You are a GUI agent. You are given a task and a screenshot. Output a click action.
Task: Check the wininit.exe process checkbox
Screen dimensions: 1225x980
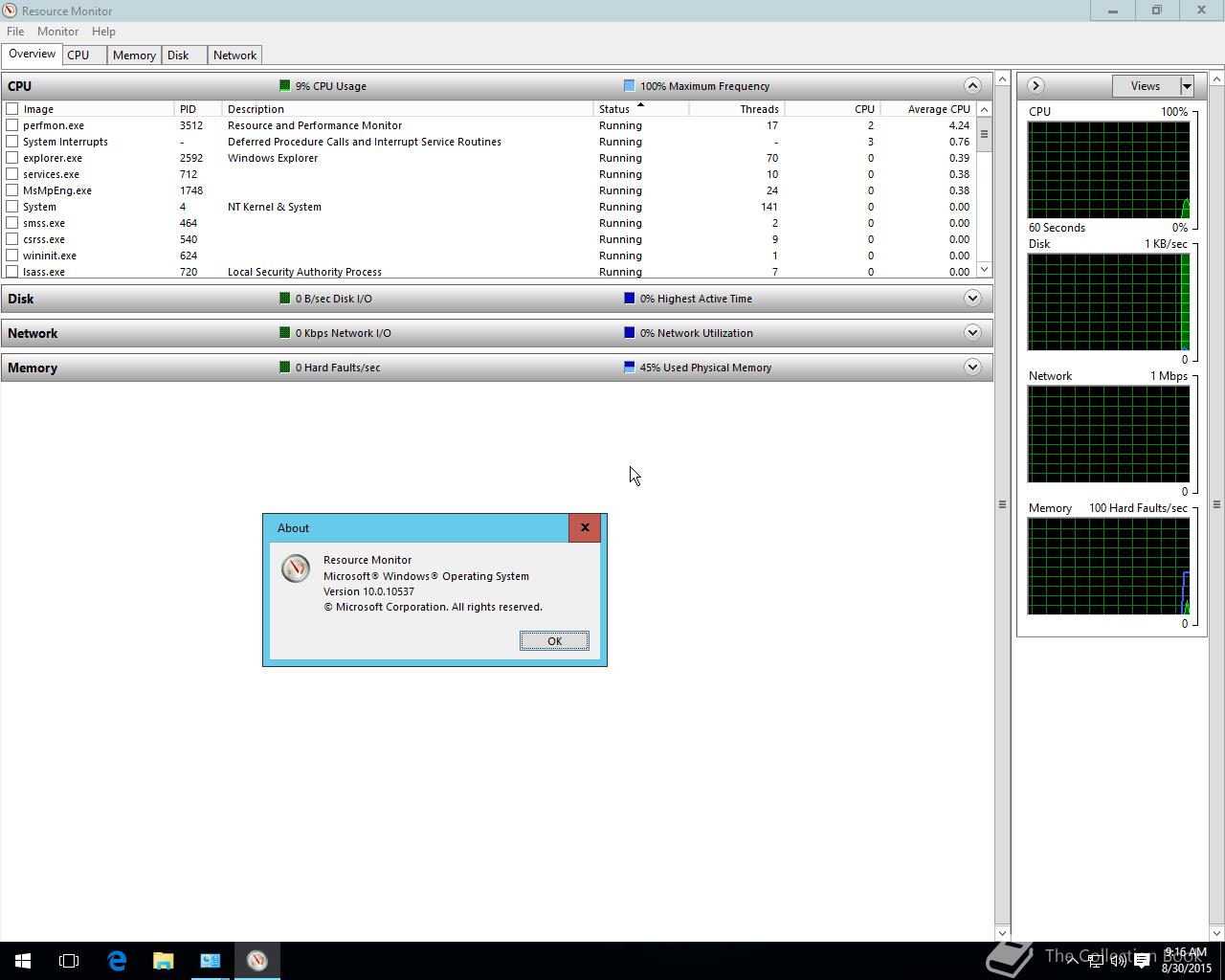tap(12, 256)
